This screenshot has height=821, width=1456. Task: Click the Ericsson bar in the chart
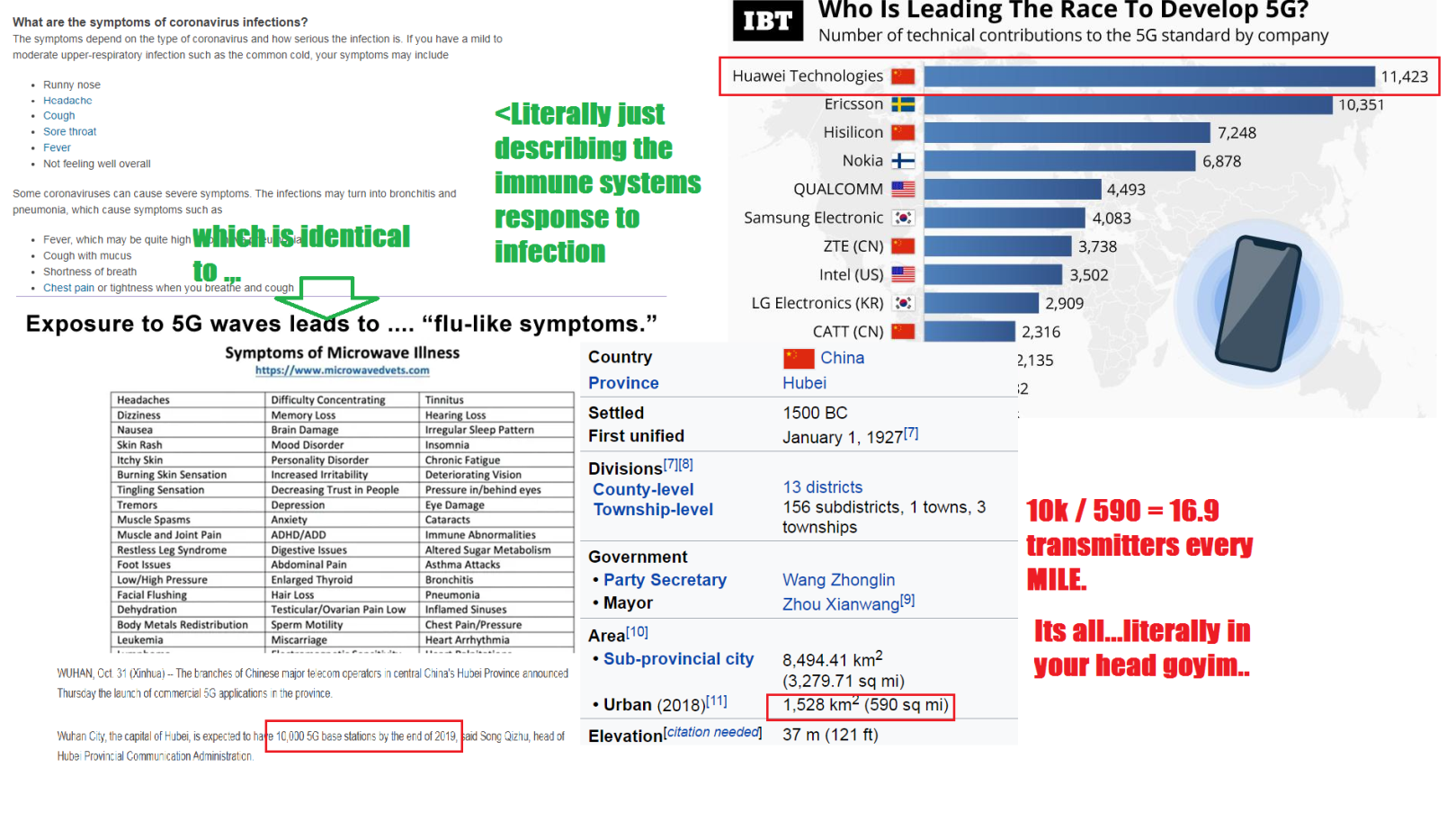(1128, 104)
